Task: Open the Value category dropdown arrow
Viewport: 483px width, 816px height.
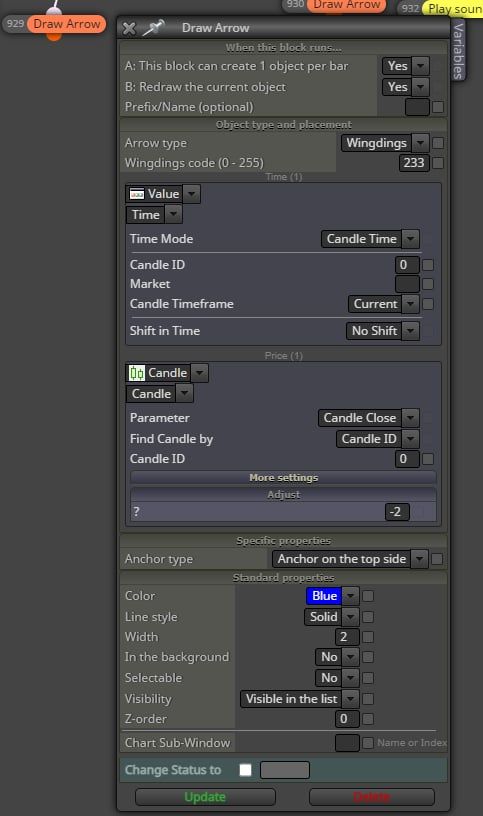Action: coord(192,194)
